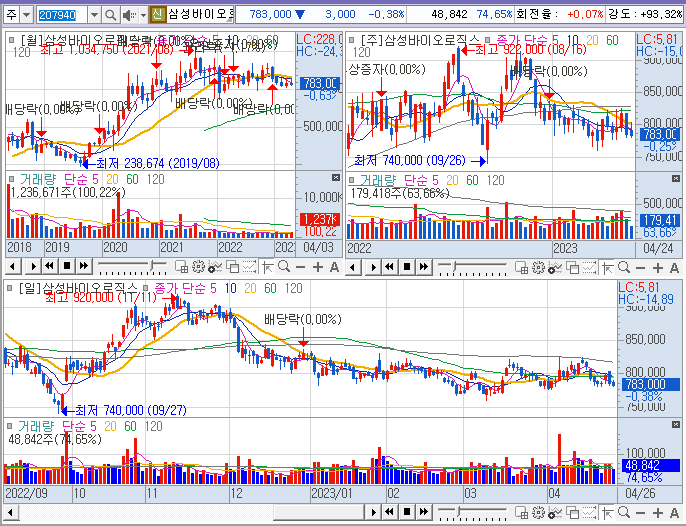Fast-forward the weekly chart
The image size is (686, 526).
(x=424, y=267)
